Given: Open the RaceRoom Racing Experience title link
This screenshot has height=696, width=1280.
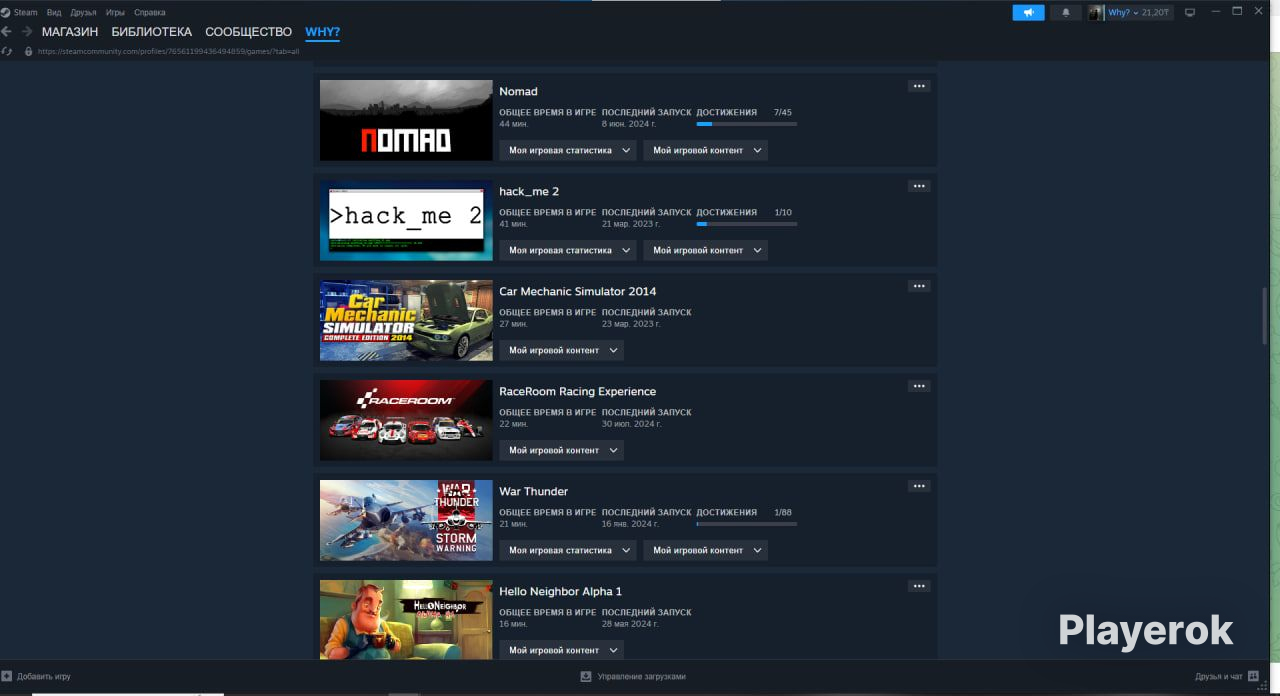Looking at the screenshot, I should (578, 391).
